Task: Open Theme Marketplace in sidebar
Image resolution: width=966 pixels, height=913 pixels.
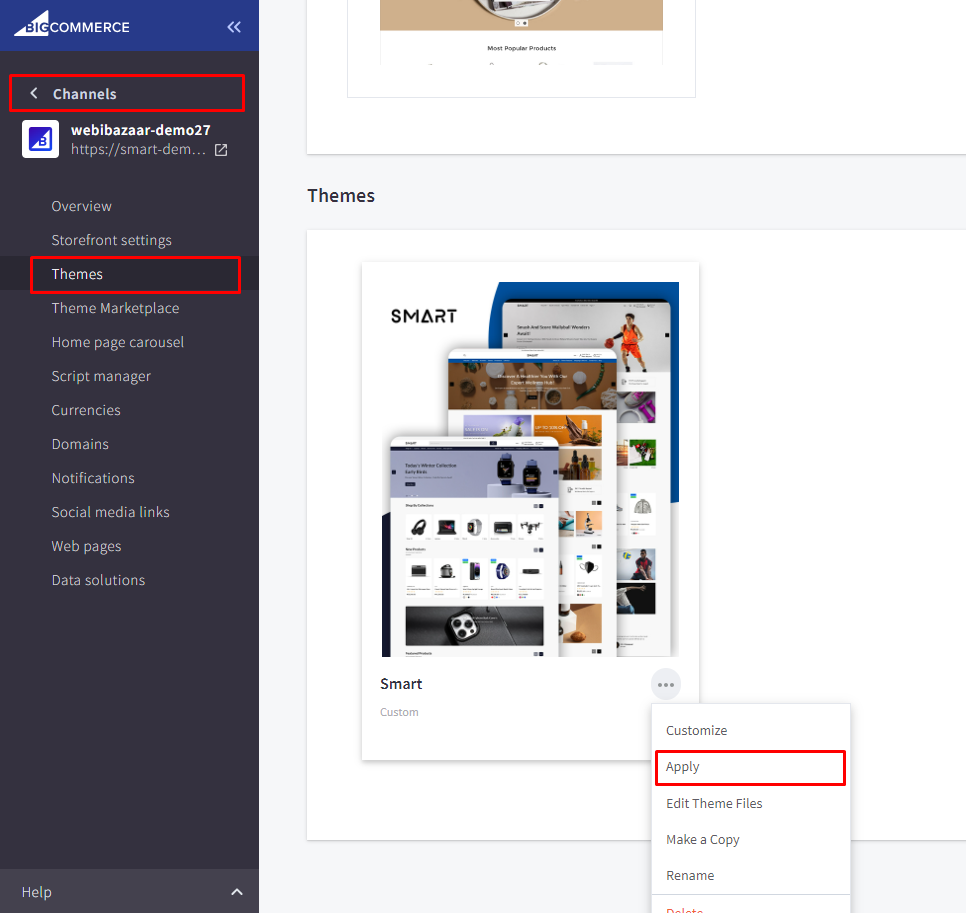Action: click(x=115, y=308)
